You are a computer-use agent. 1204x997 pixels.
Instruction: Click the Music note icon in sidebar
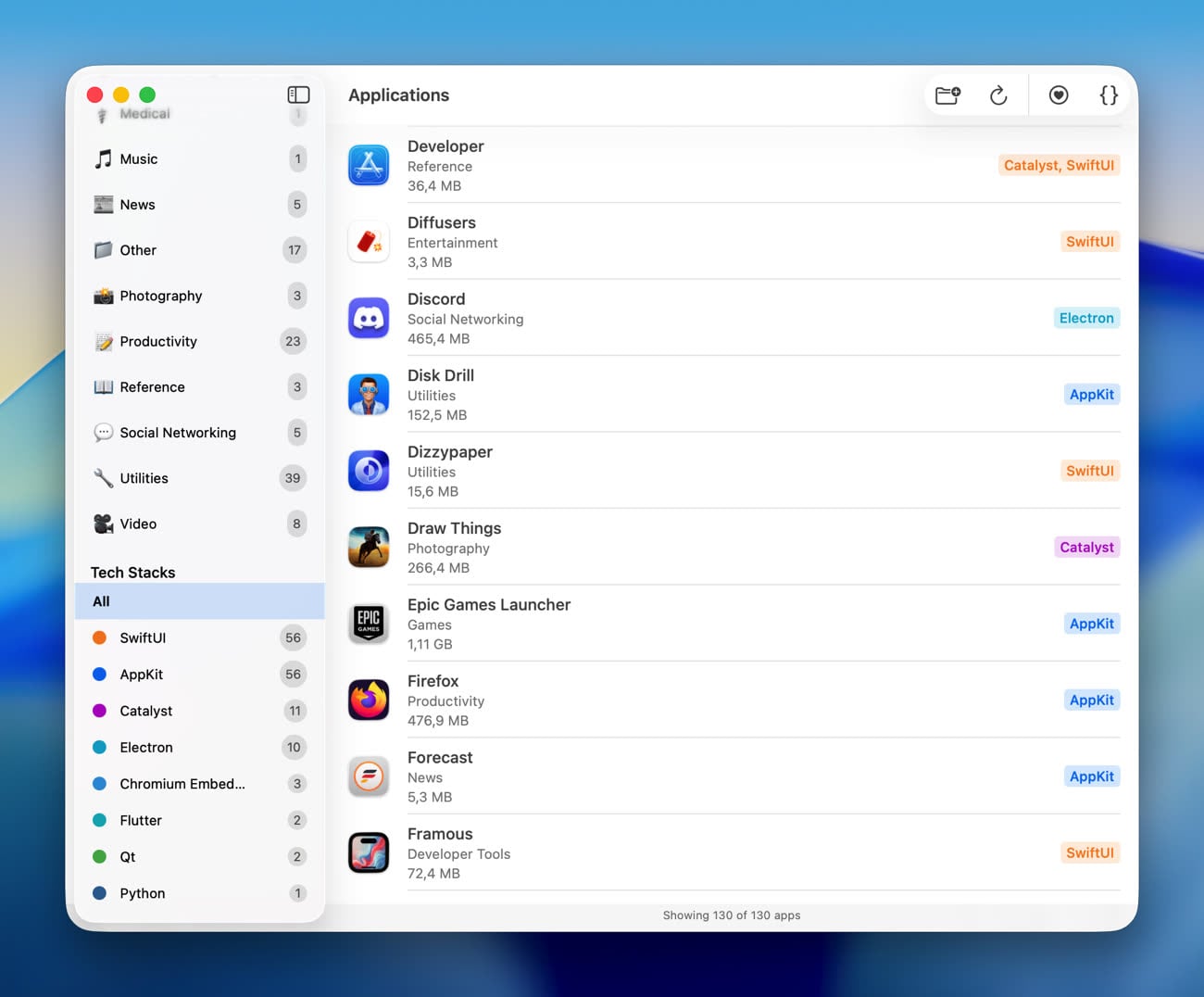point(102,158)
